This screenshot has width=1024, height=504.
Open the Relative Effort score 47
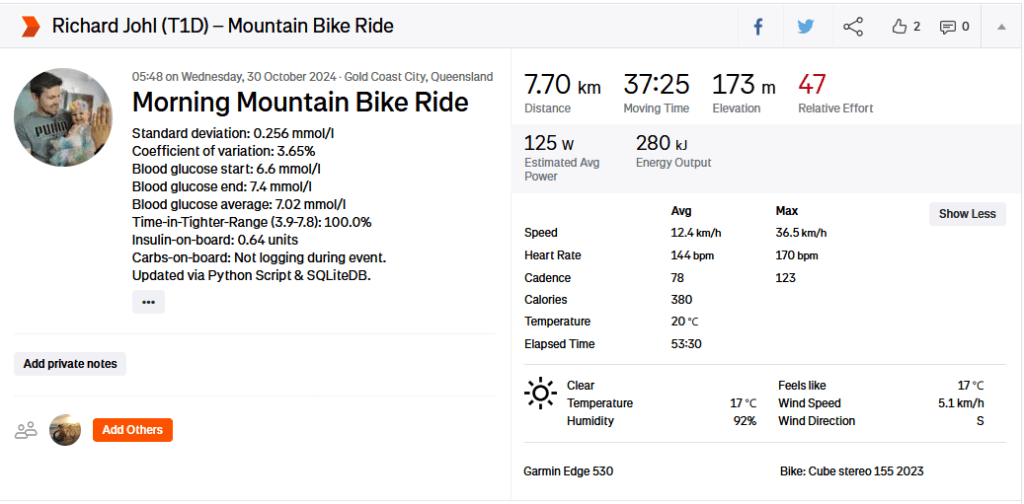pos(812,84)
